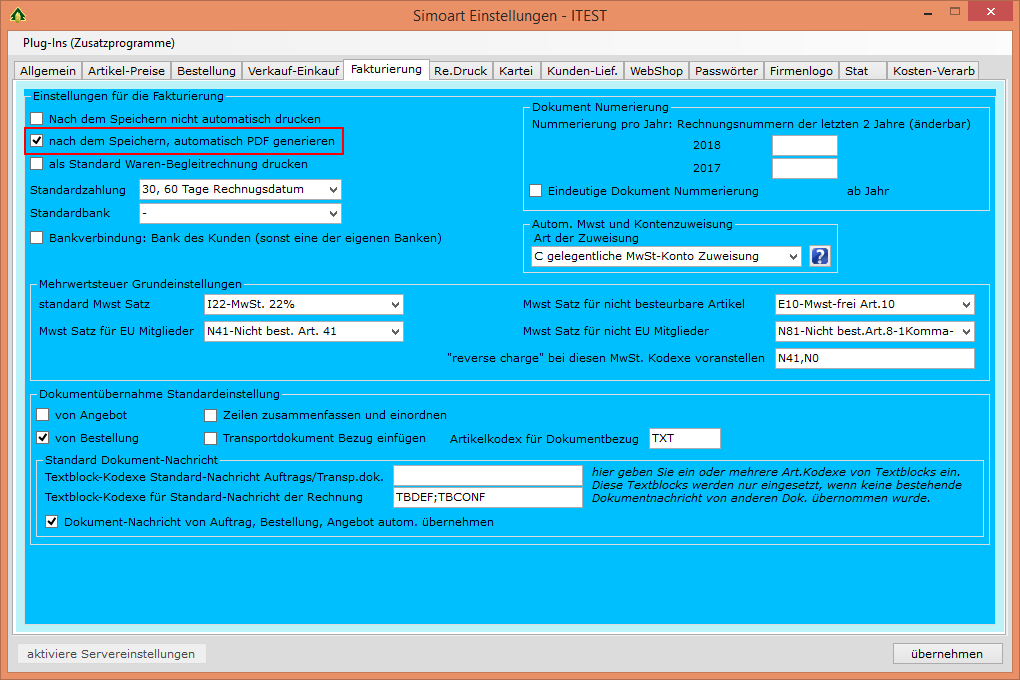Image resolution: width=1020 pixels, height=680 pixels.
Task: Uncheck the 'von Bestellung' checkbox
Action: 43,438
